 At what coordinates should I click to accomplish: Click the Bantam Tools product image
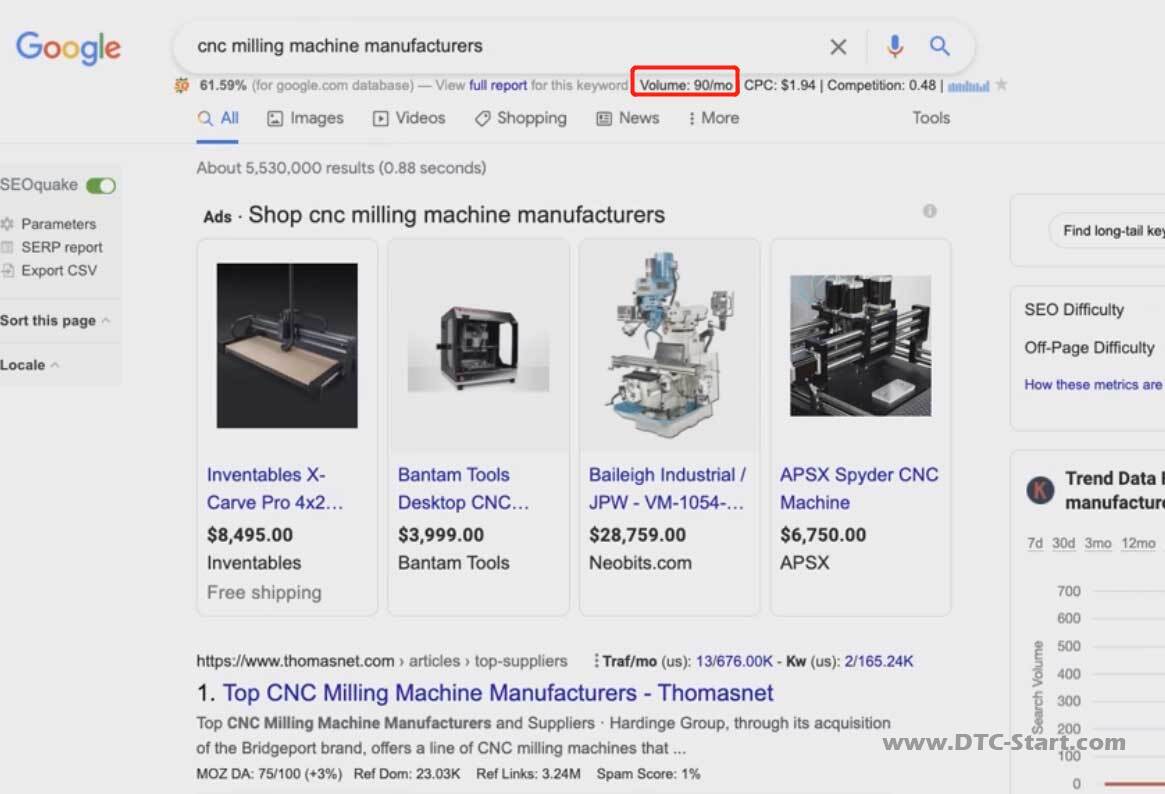coord(478,347)
